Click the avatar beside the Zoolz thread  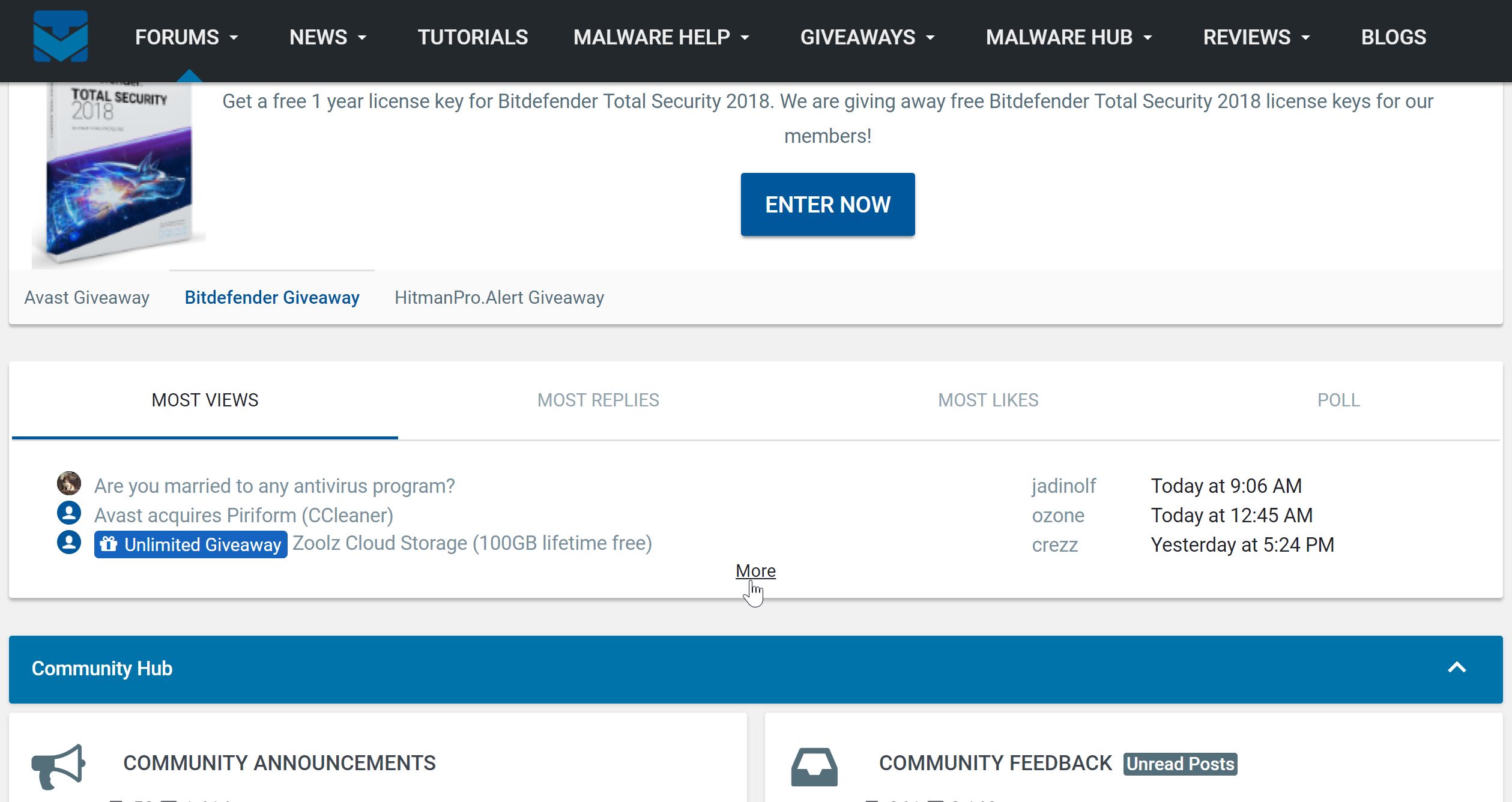pos(69,543)
